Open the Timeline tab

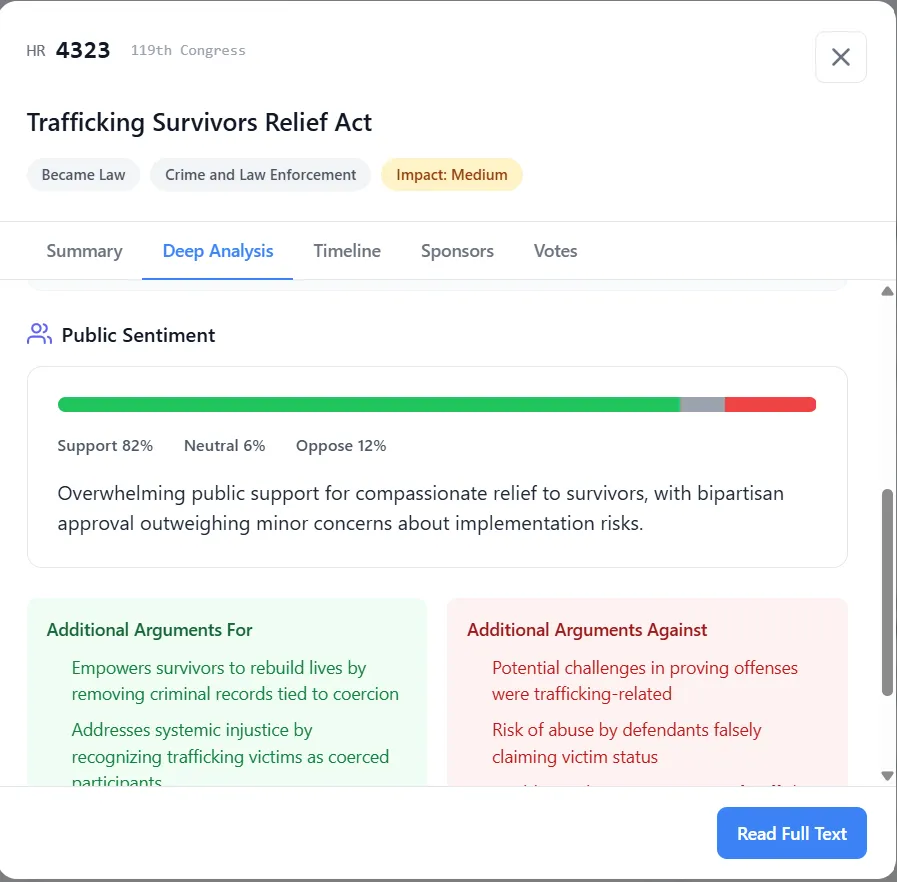pos(347,251)
